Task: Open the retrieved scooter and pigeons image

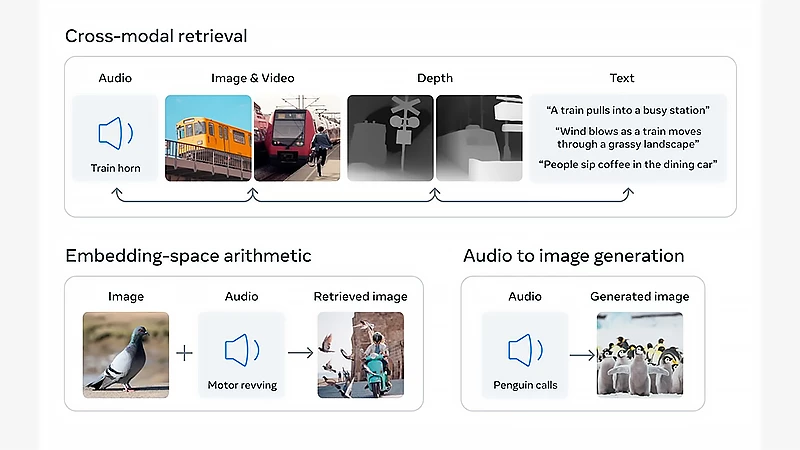Action: pos(361,355)
